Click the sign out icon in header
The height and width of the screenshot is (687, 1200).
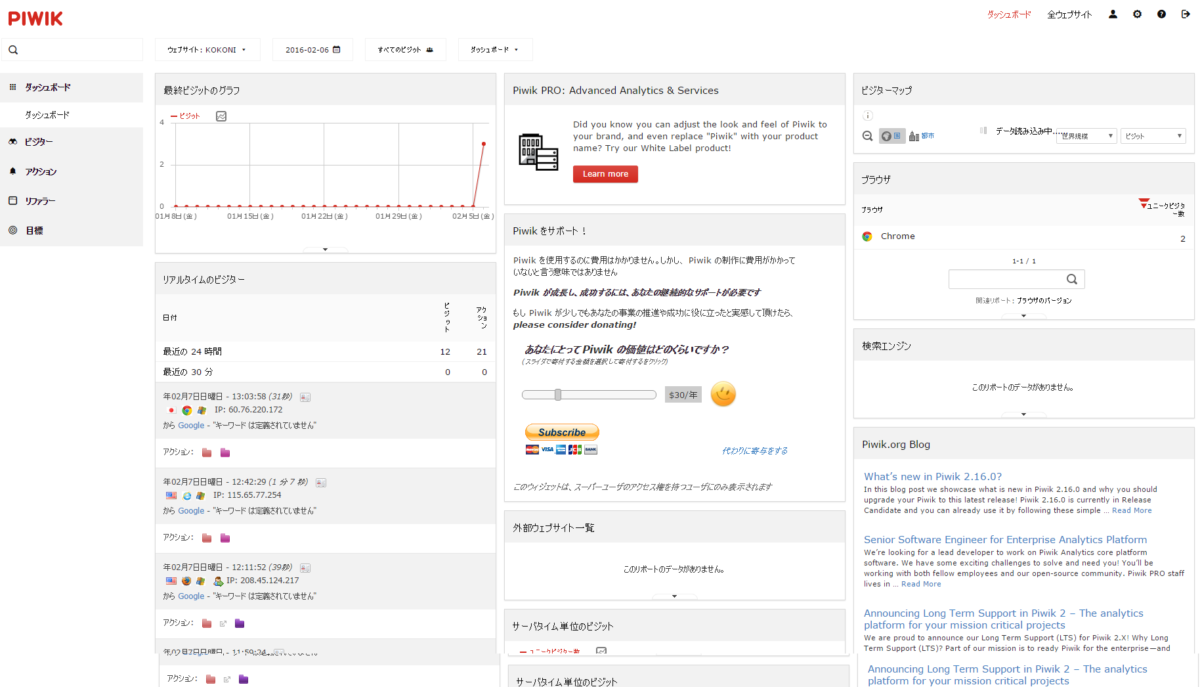(x=1185, y=15)
